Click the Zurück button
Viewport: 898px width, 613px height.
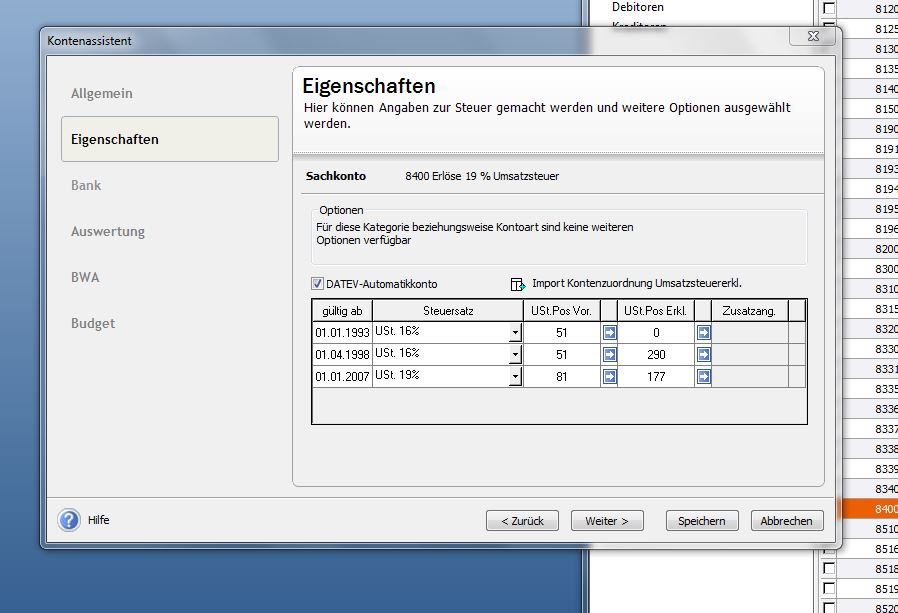coord(522,521)
